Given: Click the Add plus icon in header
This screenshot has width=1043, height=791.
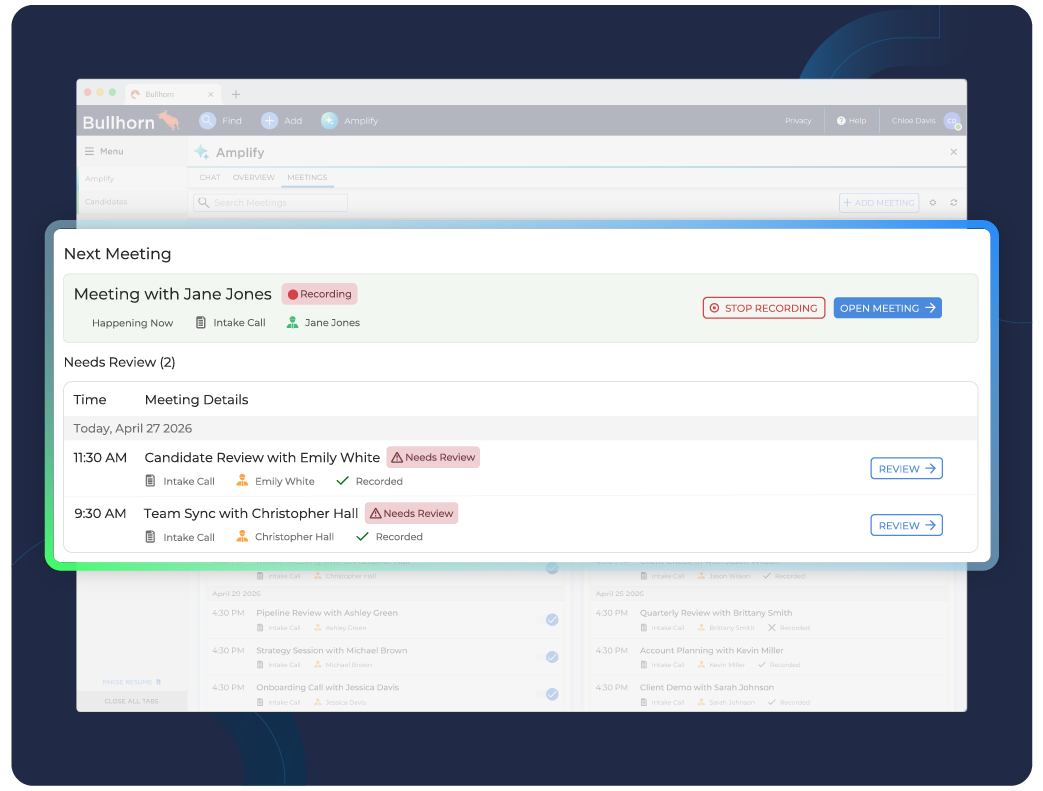Looking at the screenshot, I should pos(269,120).
